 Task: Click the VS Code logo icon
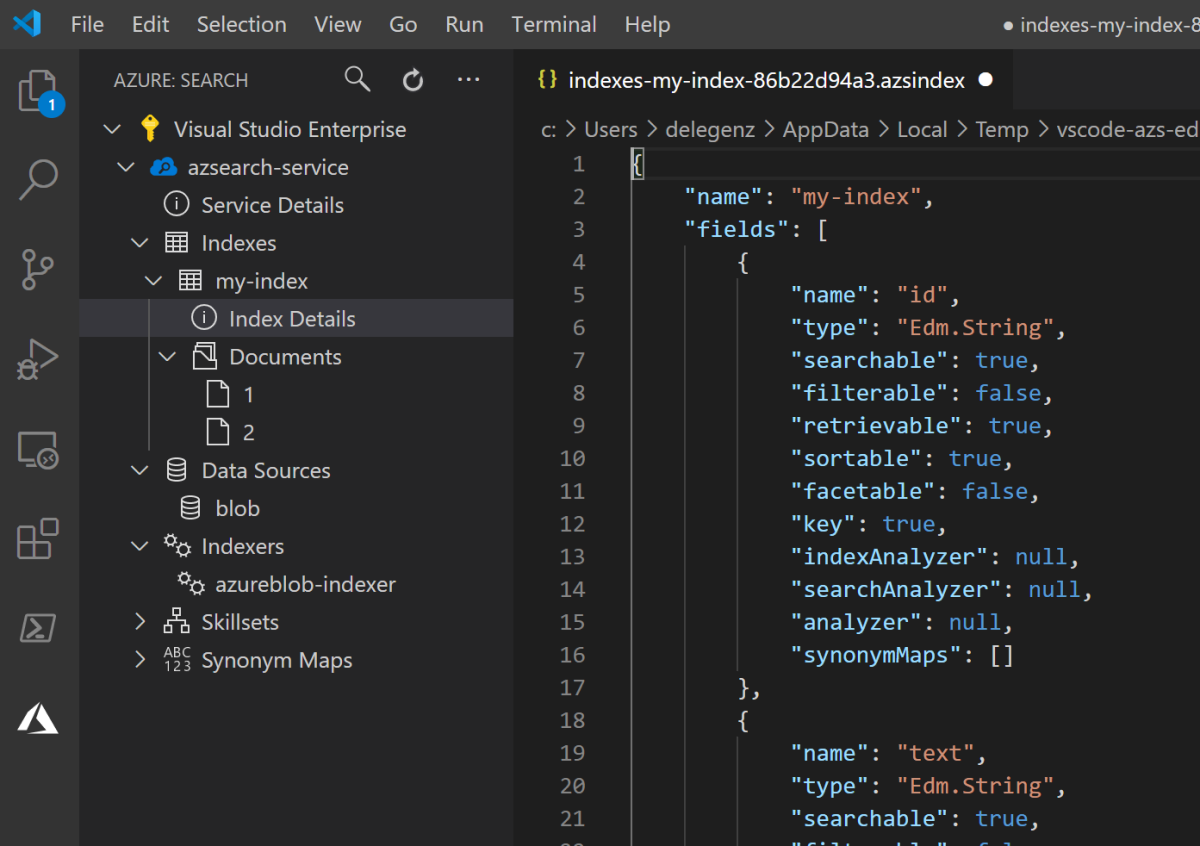point(27,24)
